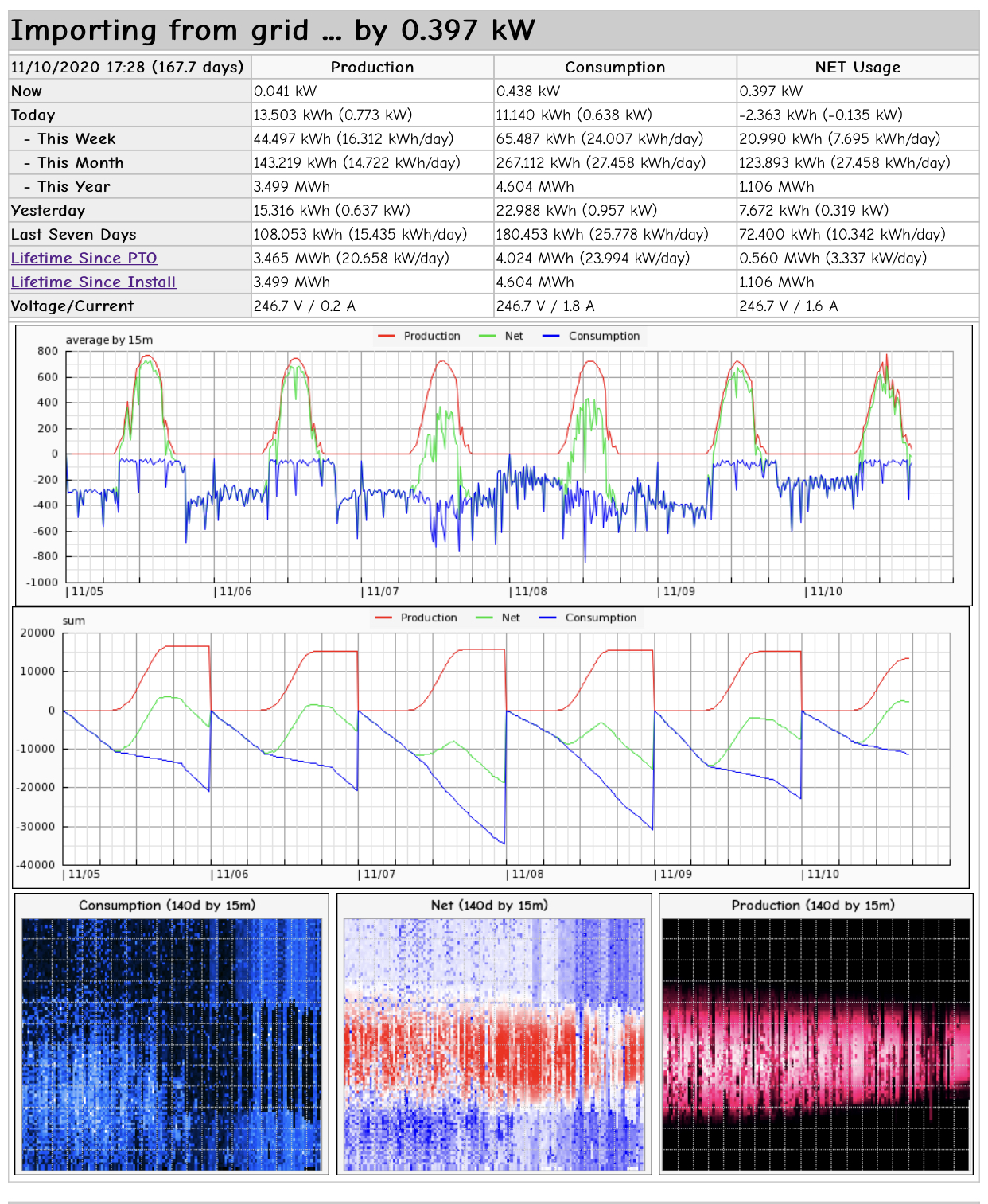Click This Month net "123.893 kWh (27.458 kWh/day)"
This screenshot has width=988, height=1204.
click(845, 163)
